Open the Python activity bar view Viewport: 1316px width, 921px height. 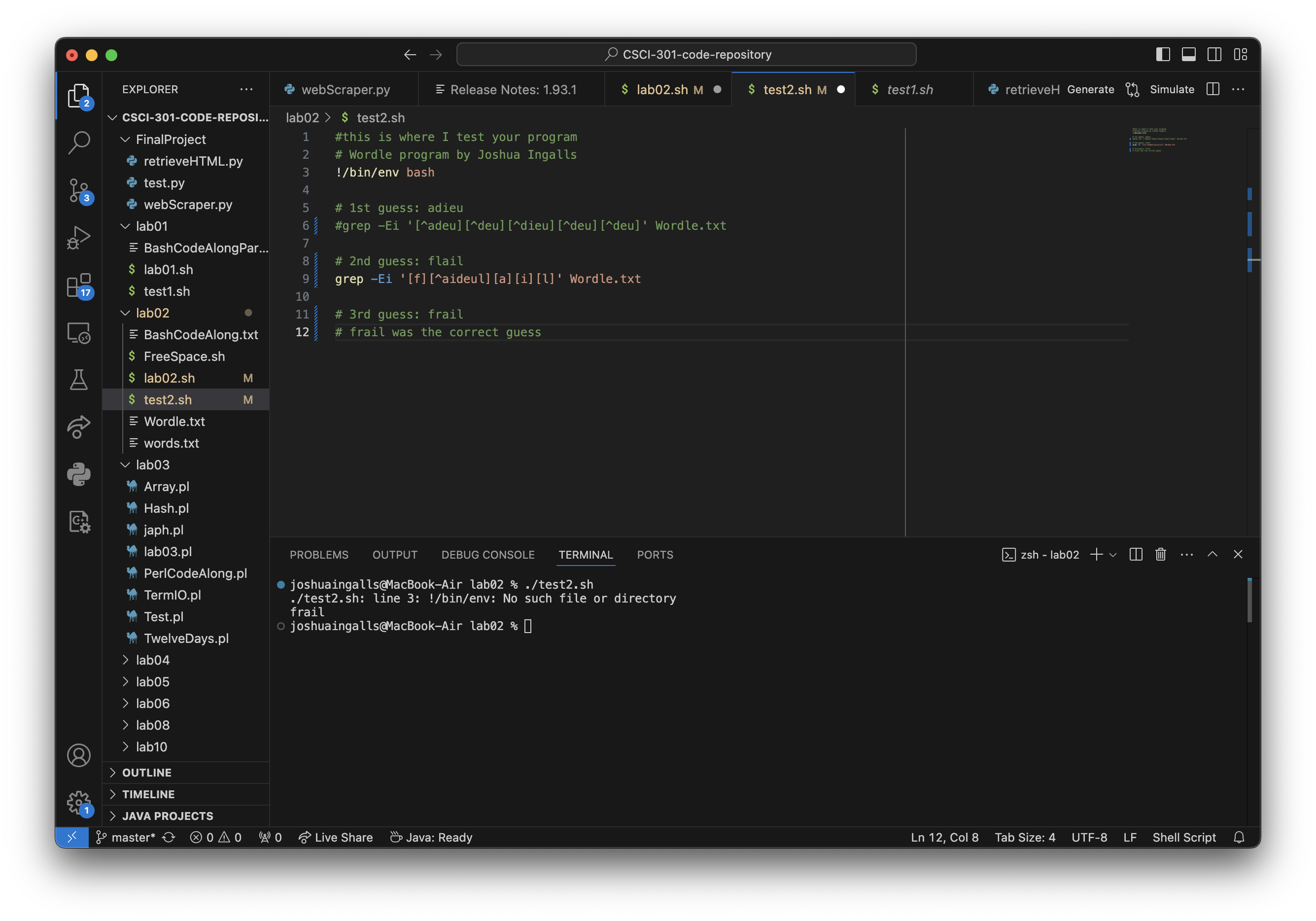tap(78, 474)
